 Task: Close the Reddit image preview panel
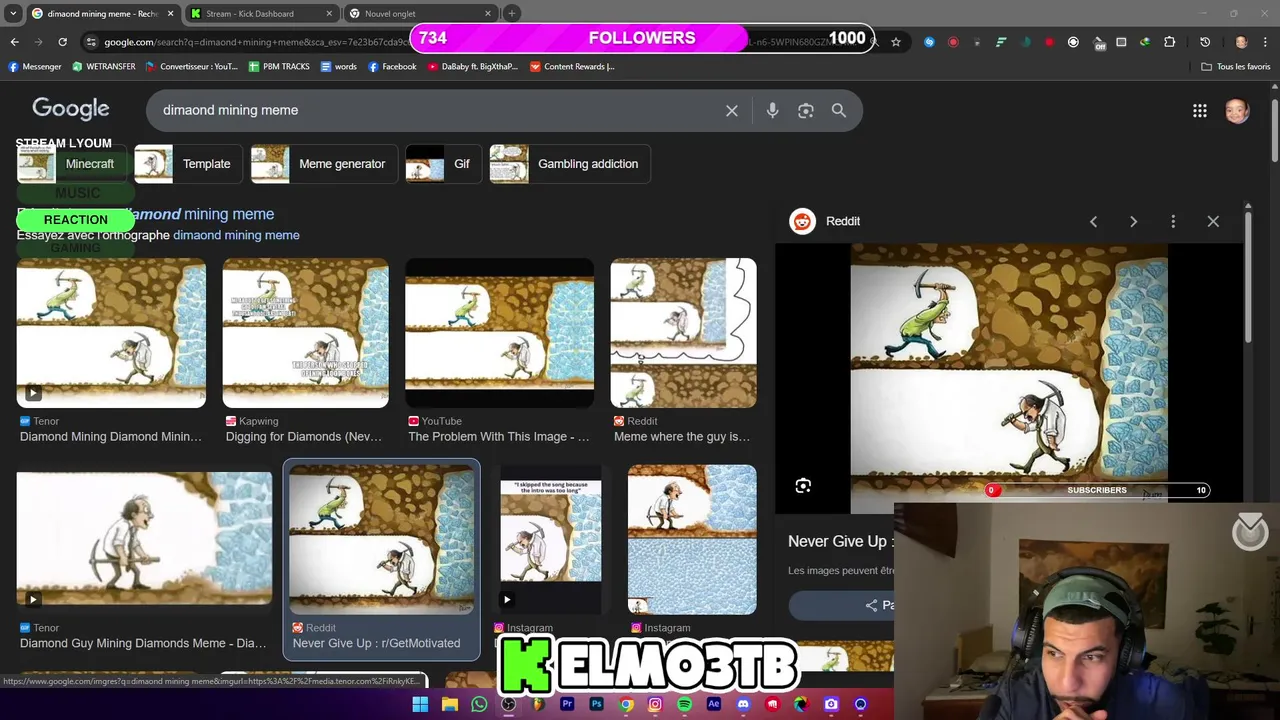(1213, 221)
